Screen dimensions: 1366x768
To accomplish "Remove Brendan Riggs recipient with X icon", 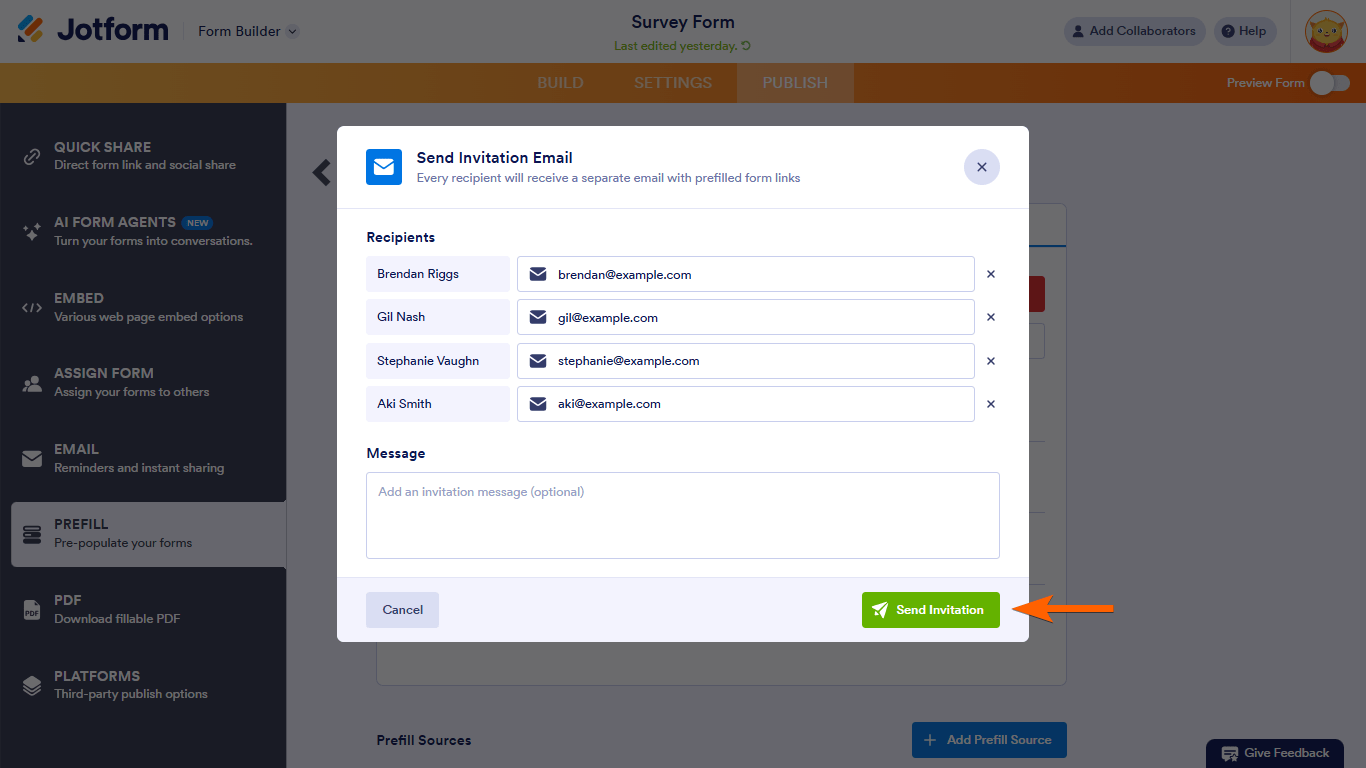I will (x=991, y=274).
